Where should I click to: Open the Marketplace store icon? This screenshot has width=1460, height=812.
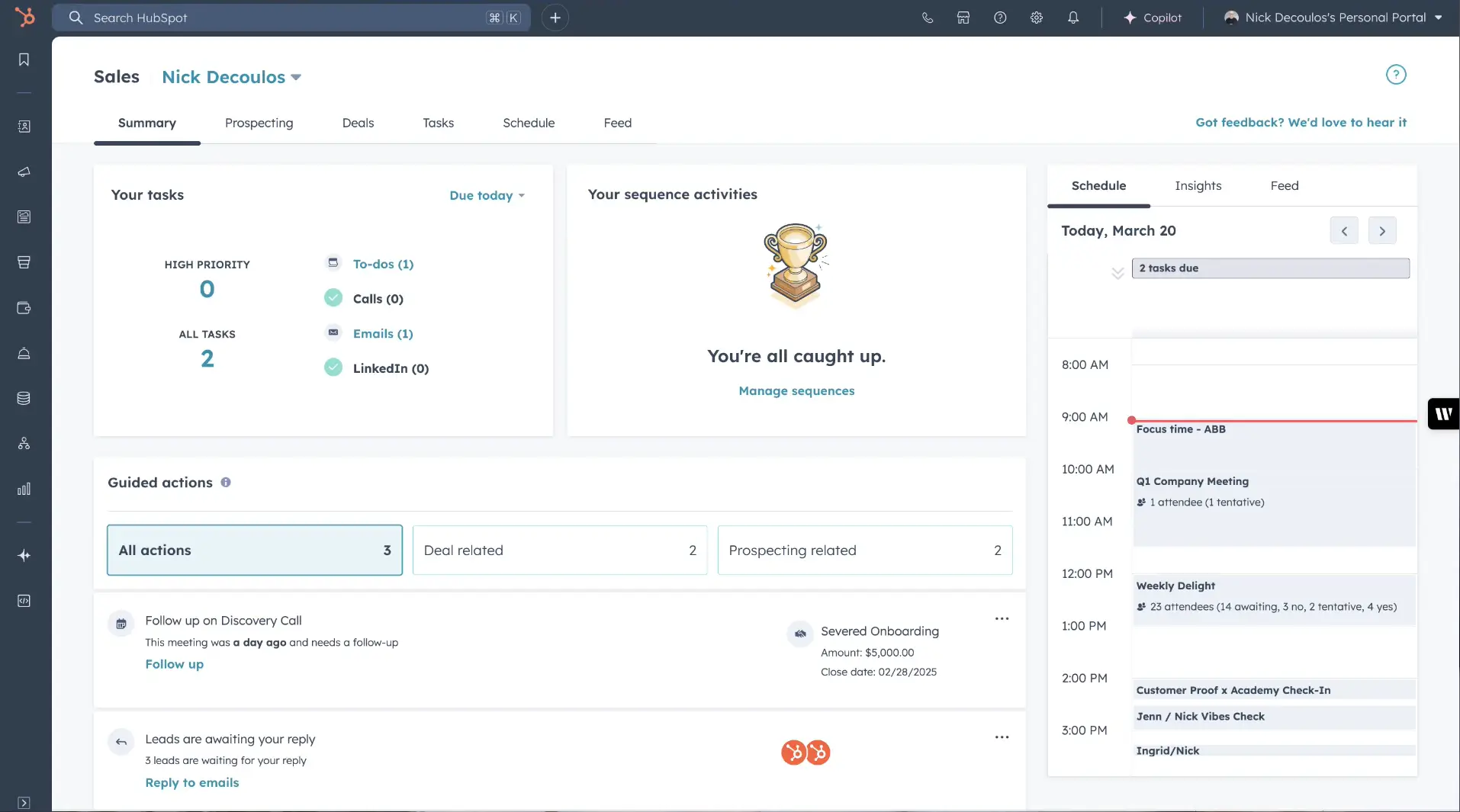point(963,18)
